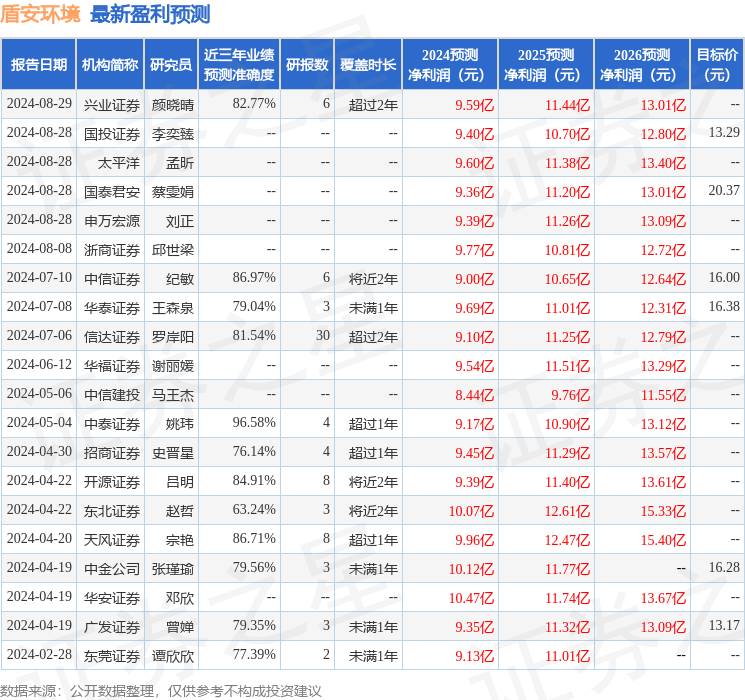Select the 机构简称 column header
Image resolution: width=745 pixels, height=700 pixels.
[x=110, y=65]
